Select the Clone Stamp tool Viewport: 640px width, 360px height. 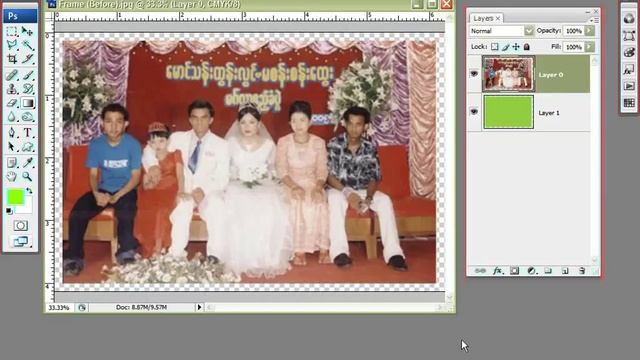pyautogui.click(x=12, y=89)
